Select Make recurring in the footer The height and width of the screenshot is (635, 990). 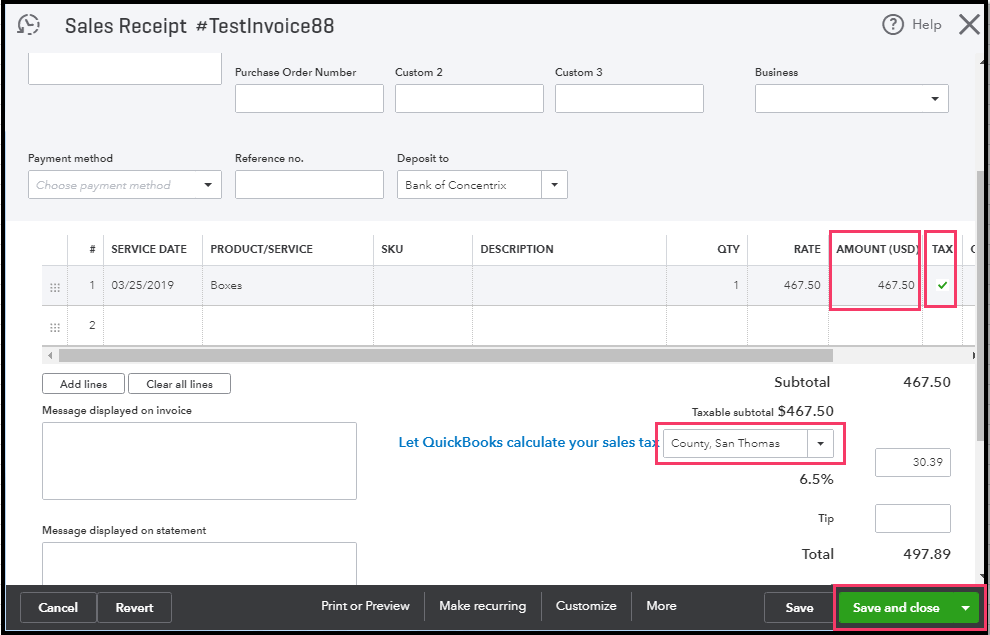point(482,606)
